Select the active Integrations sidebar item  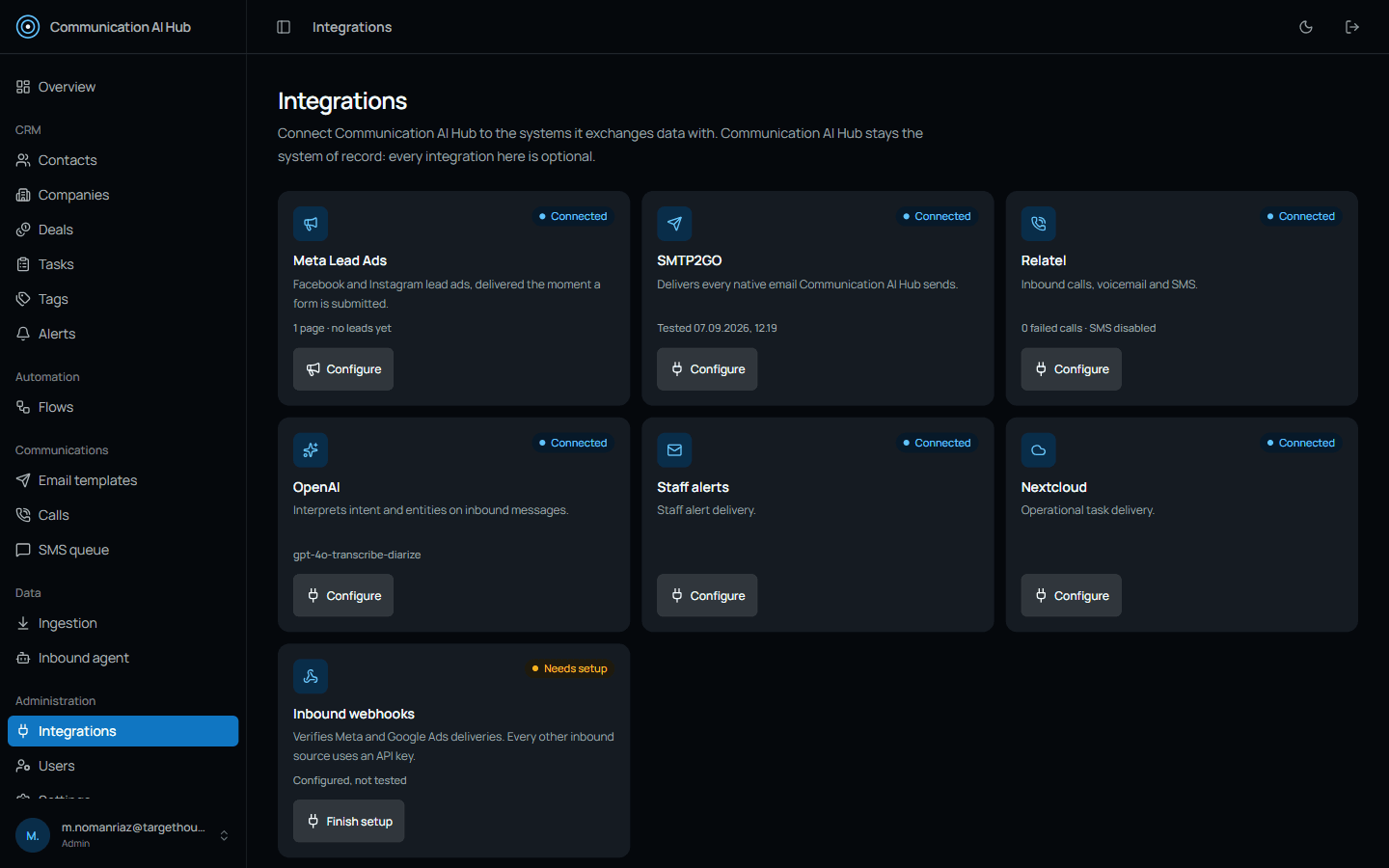(123, 731)
